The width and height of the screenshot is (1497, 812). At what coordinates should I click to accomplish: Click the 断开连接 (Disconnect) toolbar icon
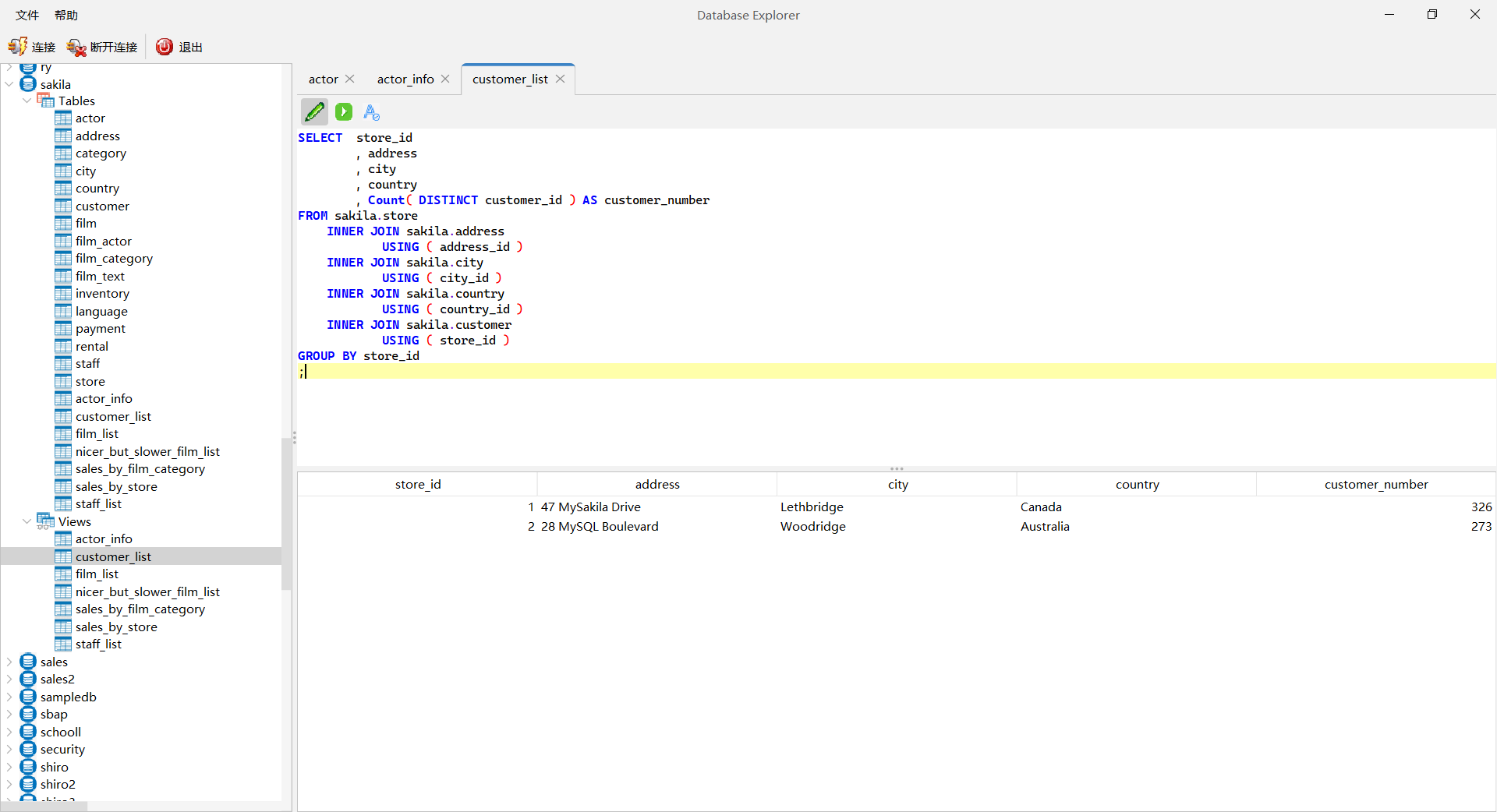point(101,47)
